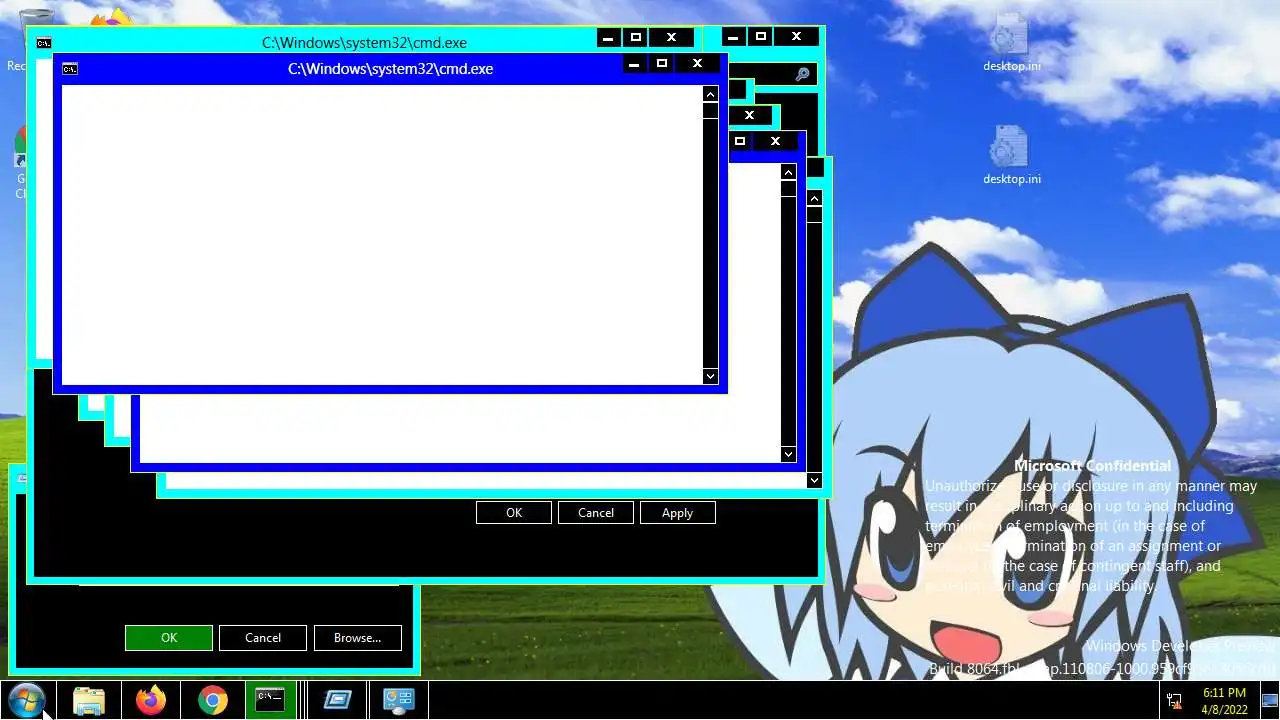Click the scrollbar thumb in the front cmd window
Screen dimensions: 1280x720
(710, 110)
